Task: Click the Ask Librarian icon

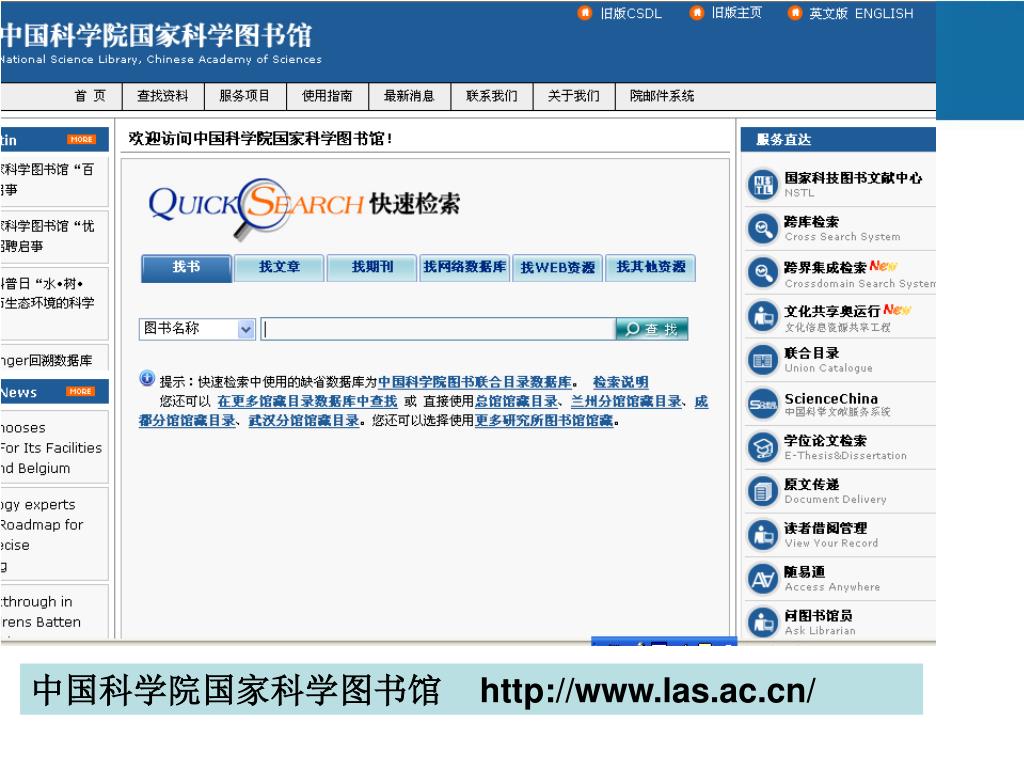Action: coord(762,622)
